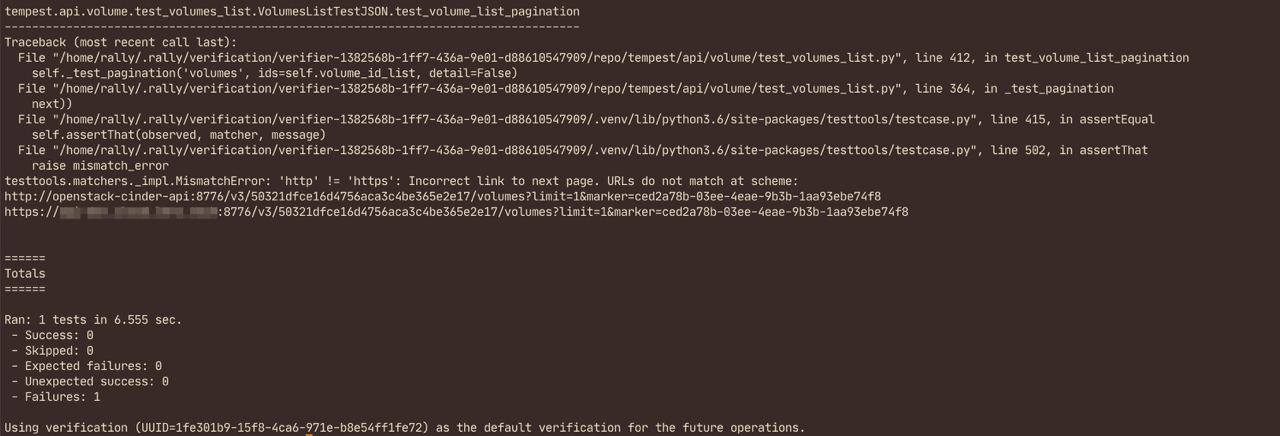Viewport: 1280px width, 436px height.
Task: Open the https volumes URL with marker
Action: (456, 212)
